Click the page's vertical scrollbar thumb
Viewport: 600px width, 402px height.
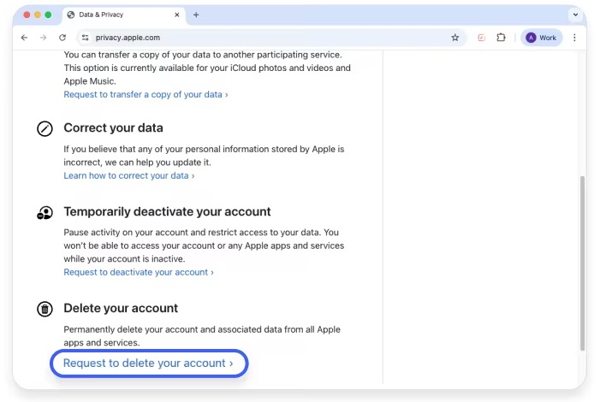coord(582,263)
